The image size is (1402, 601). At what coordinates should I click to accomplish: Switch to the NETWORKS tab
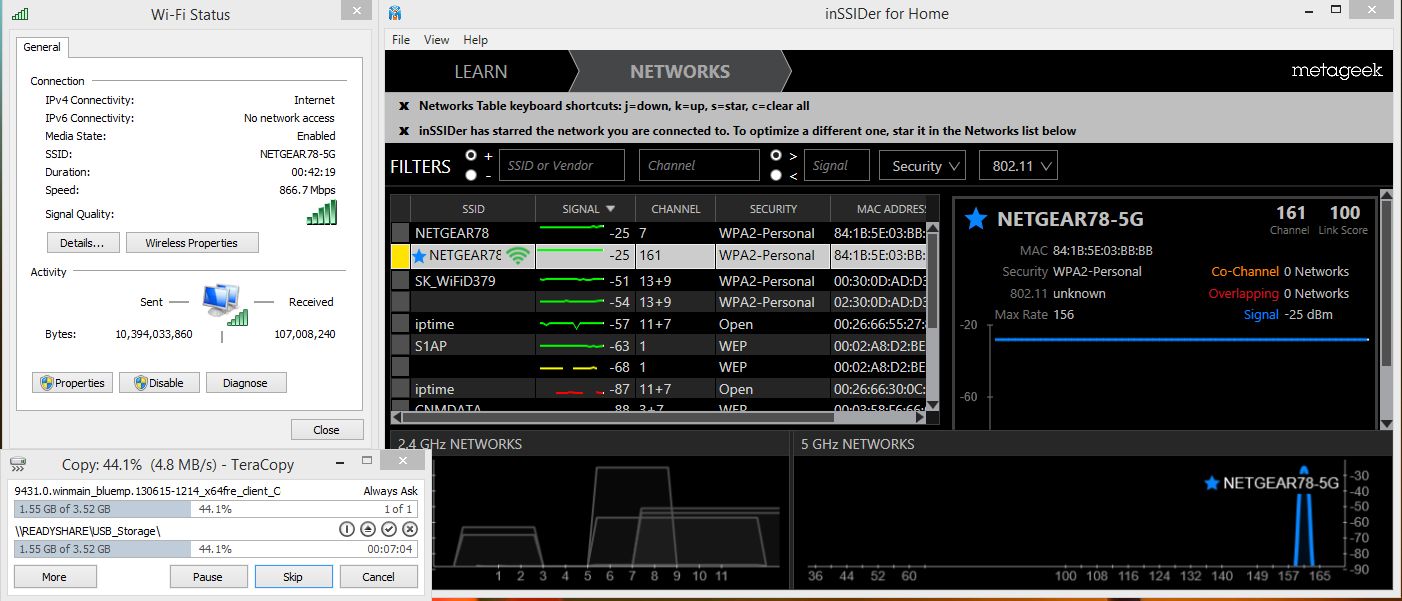(680, 72)
